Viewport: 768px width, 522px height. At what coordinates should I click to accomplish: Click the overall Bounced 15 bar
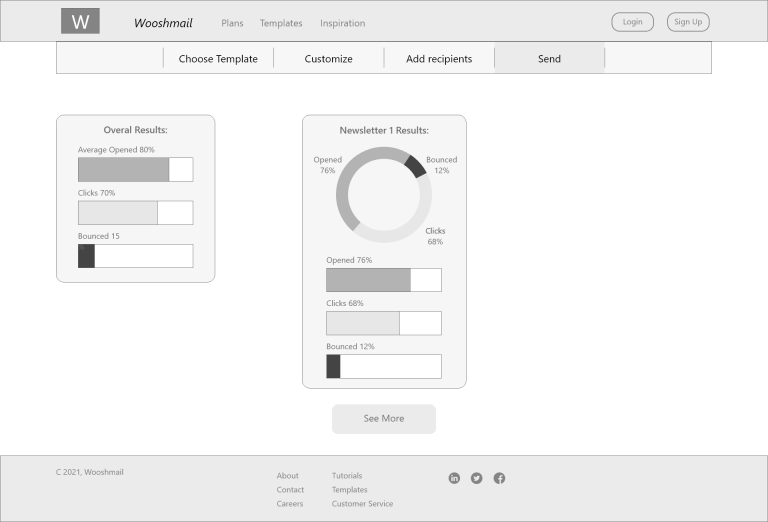pos(136,256)
